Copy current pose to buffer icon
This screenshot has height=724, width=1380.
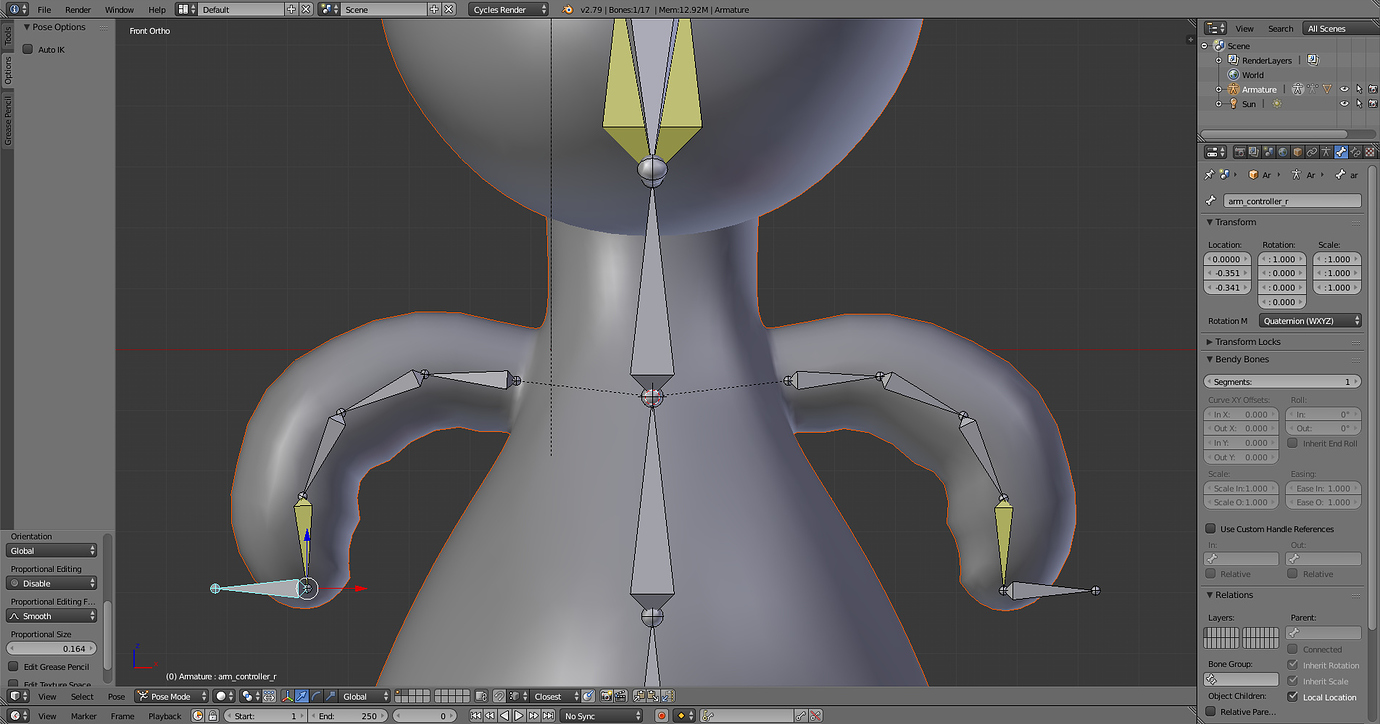(x=638, y=696)
